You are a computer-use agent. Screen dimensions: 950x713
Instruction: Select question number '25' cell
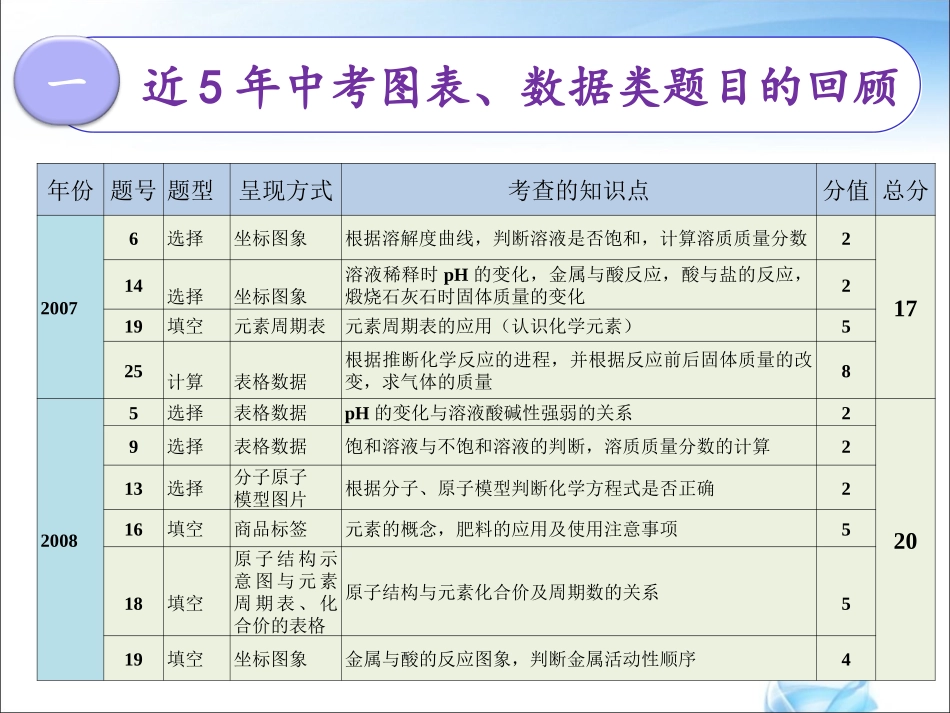click(x=133, y=371)
